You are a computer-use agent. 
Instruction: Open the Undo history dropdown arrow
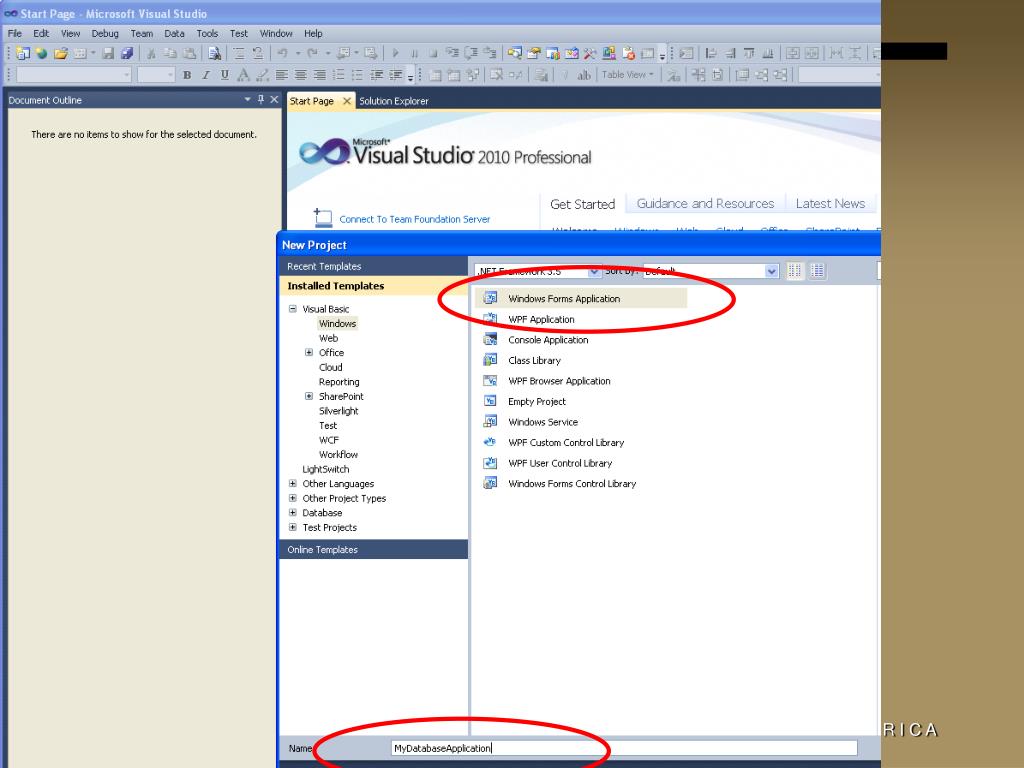298,54
